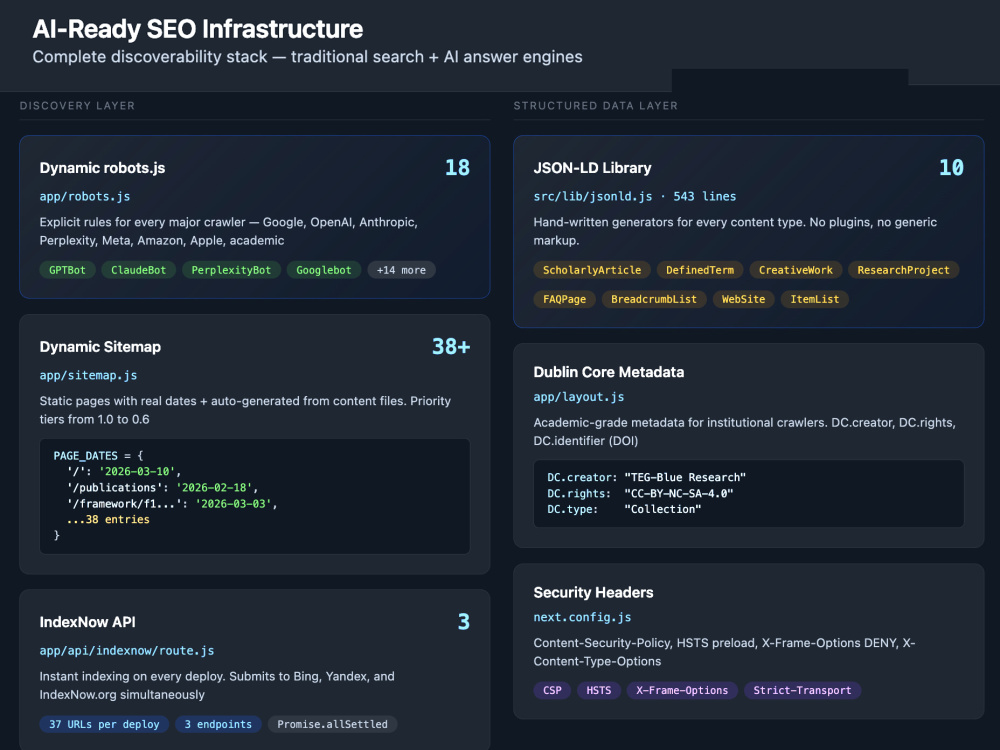Select the ResearchProject schema tag
Image resolution: width=1000 pixels, height=750 pixels.
tap(903, 270)
